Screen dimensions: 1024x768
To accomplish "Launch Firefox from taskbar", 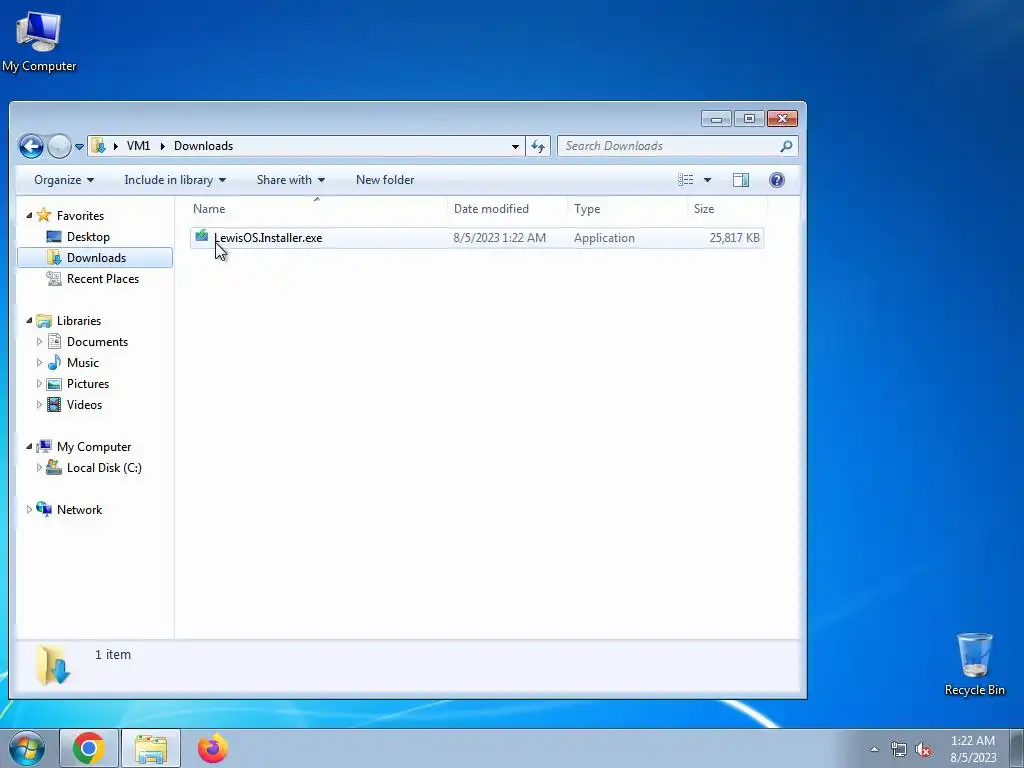I will pos(213,748).
